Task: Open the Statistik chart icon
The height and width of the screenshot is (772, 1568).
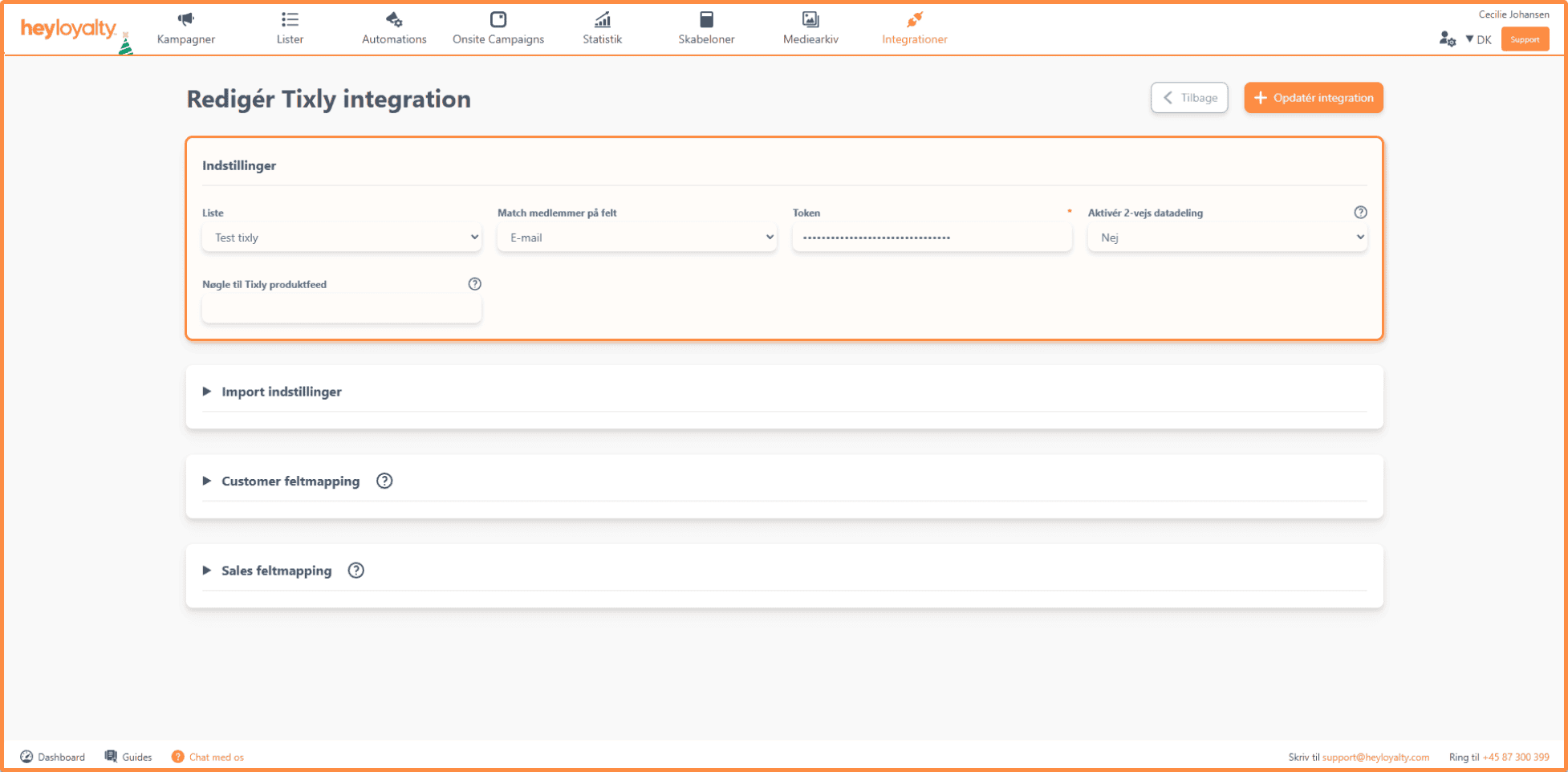Action: (x=602, y=19)
